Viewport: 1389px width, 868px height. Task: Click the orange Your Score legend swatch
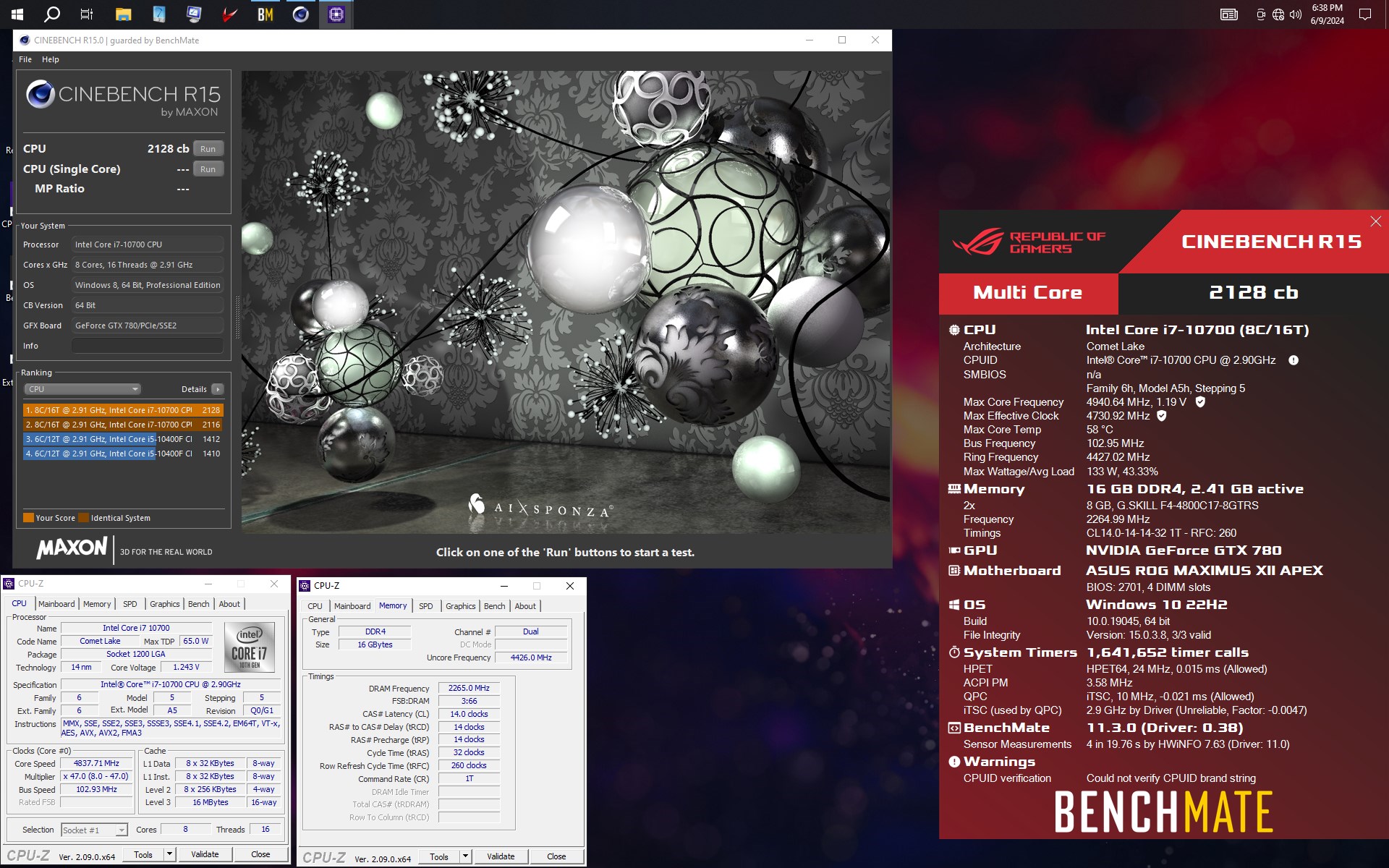pos(28,518)
